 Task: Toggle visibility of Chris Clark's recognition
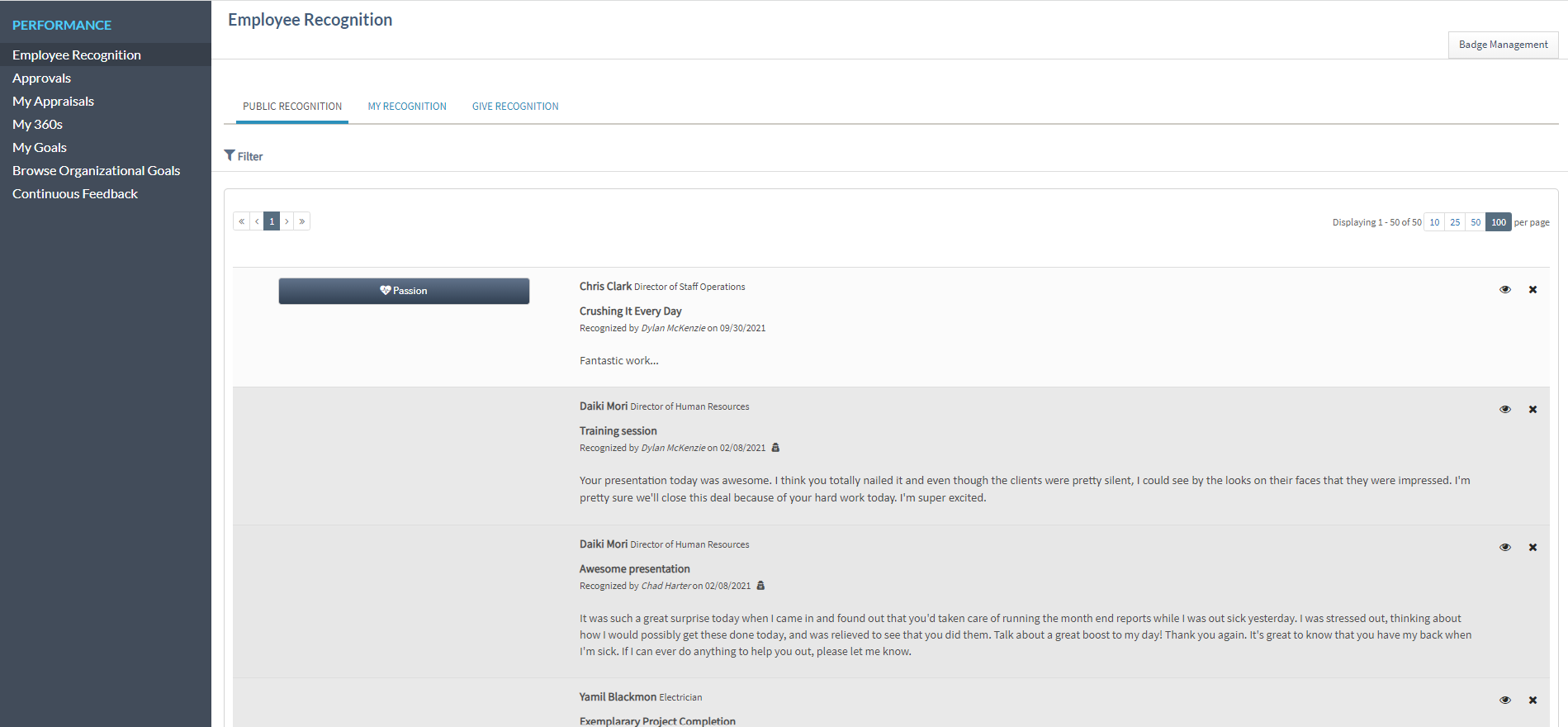(1505, 290)
